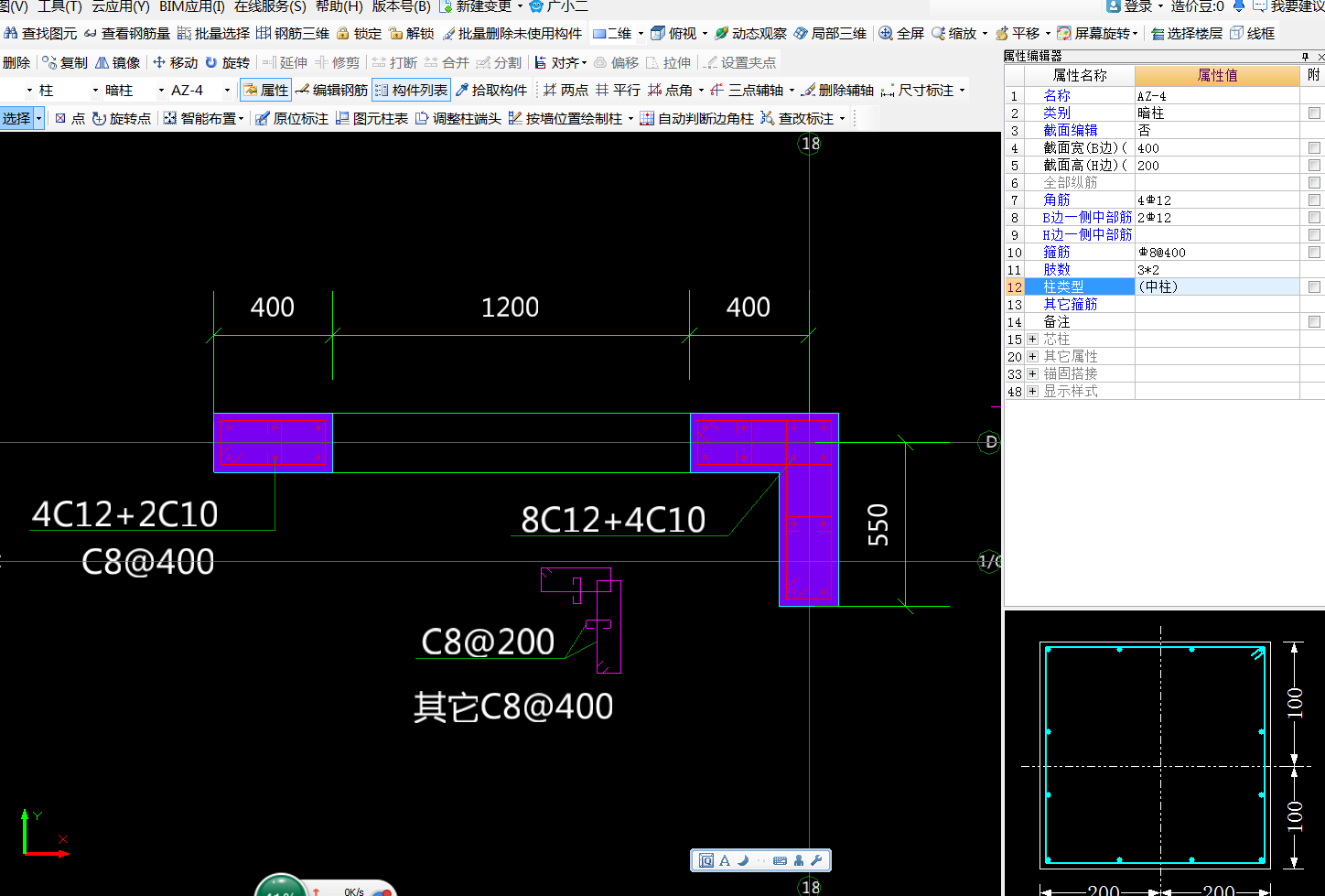The image size is (1325, 896).
Task: Click the 全屏 full screen tool
Action: click(x=901, y=33)
